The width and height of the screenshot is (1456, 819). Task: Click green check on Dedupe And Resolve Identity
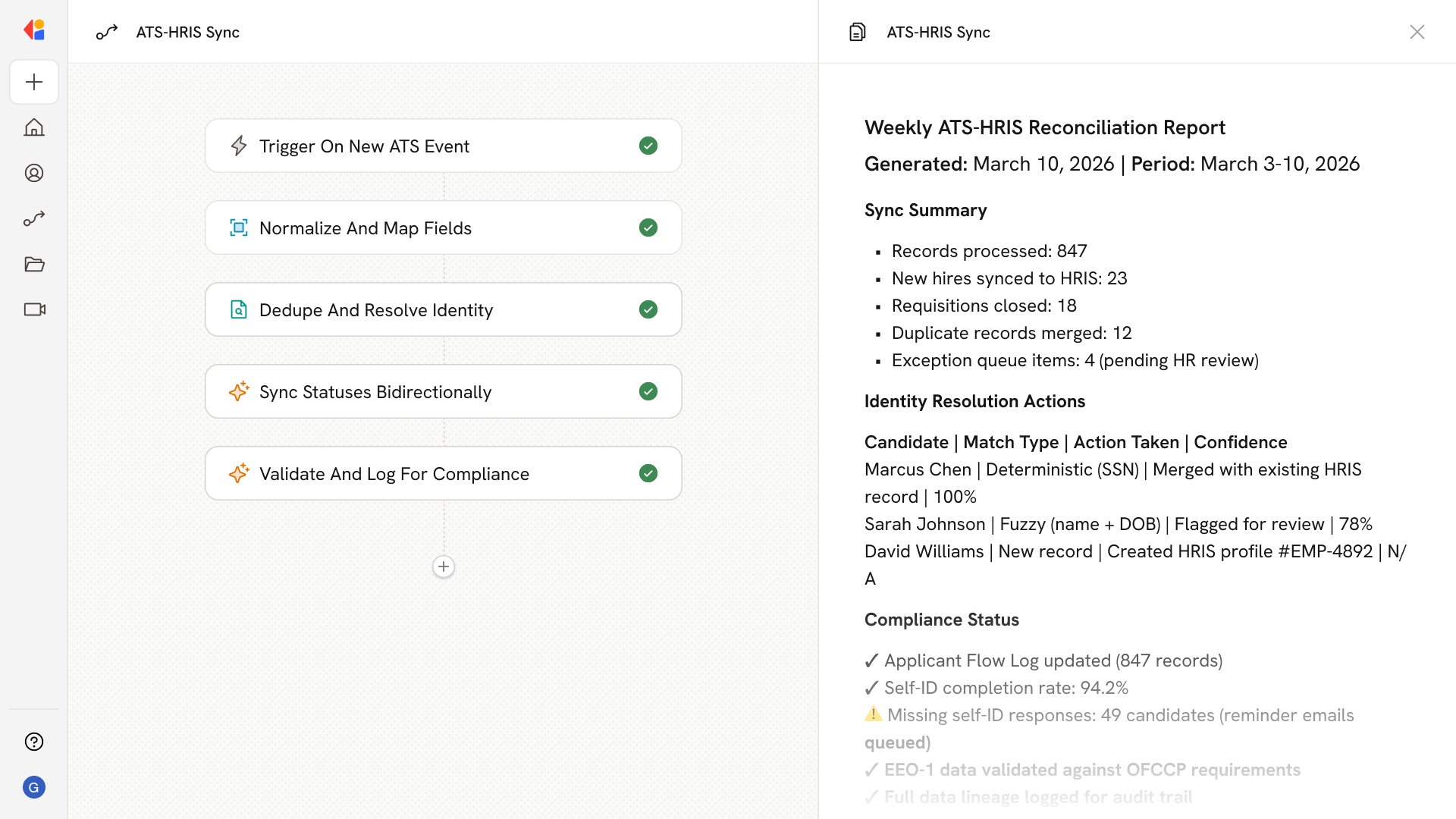[648, 309]
